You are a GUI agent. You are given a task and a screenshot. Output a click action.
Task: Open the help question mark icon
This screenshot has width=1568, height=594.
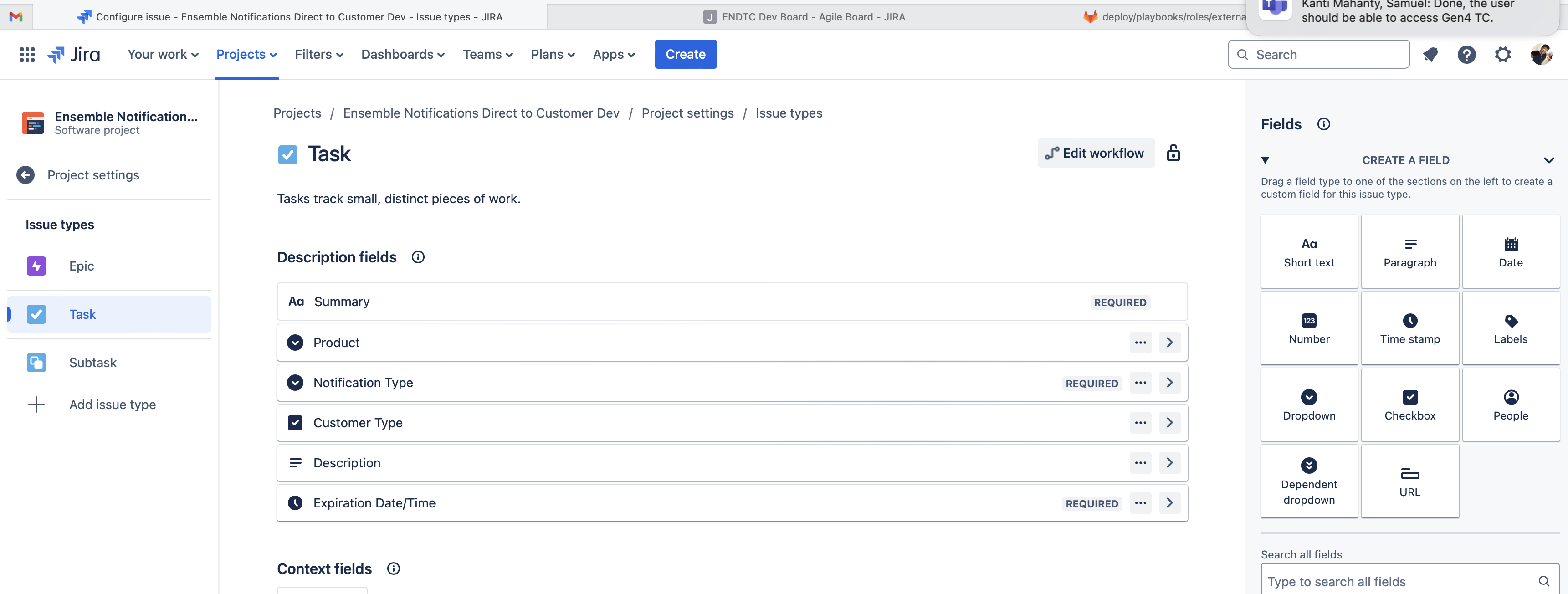click(1466, 55)
